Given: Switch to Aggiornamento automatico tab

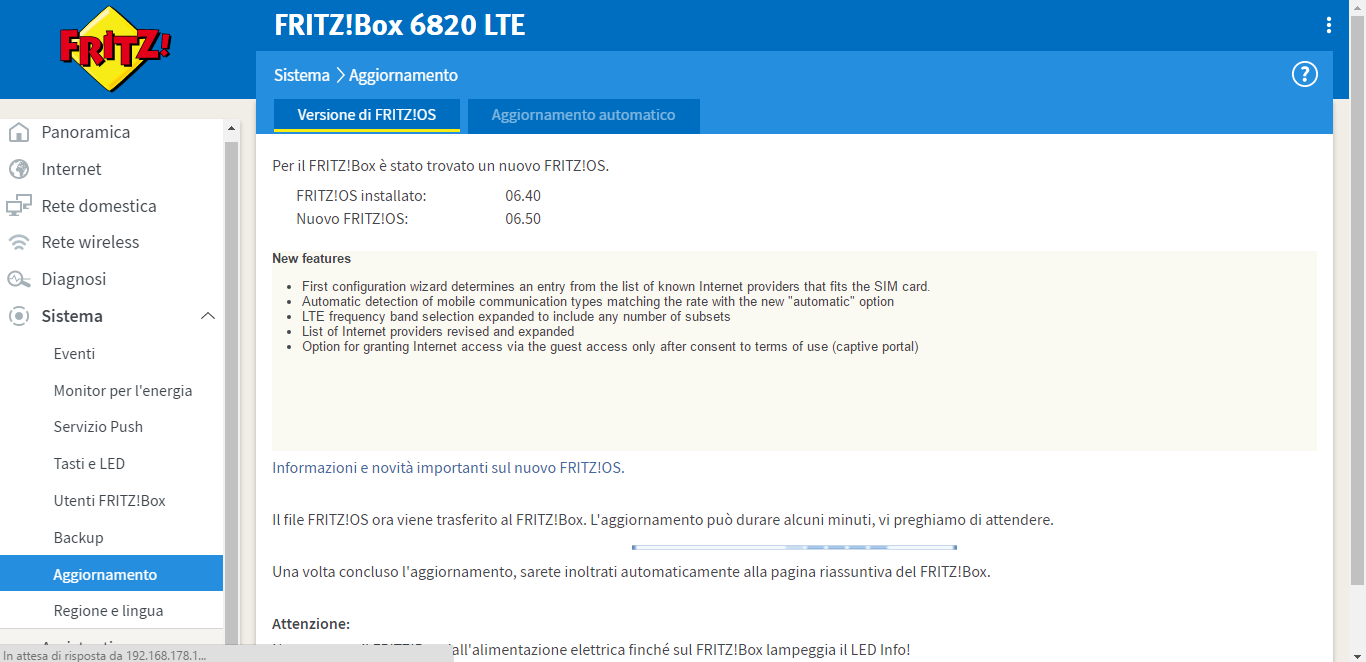Looking at the screenshot, I should pyautogui.click(x=584, y=115).
